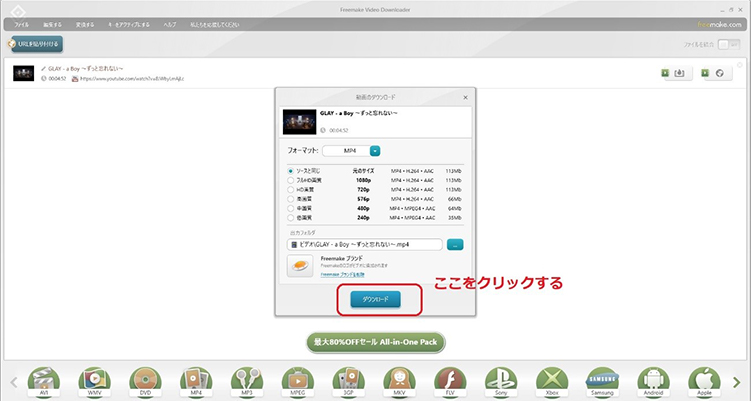
Task: Open the ヘルプ menu
Action: tap(170, 24)
